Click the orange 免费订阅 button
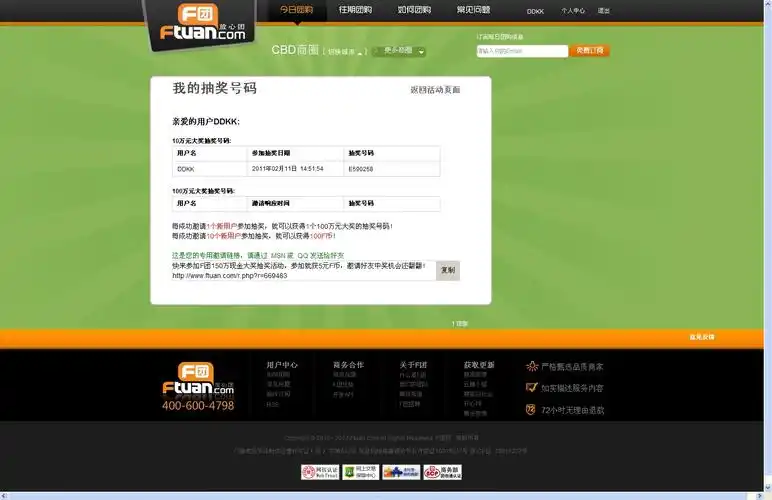Screen dimensions: 772x500 pyautogui.click(x=590, y=50)
